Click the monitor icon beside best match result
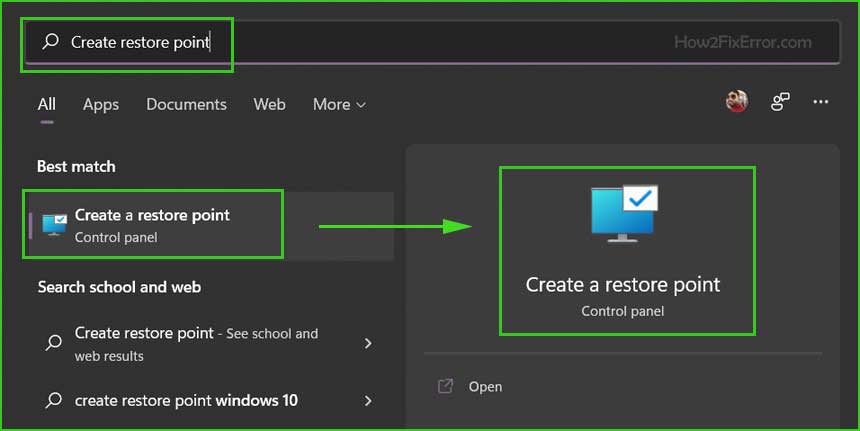Viewport: 860px width, 431px height. (x=54, y=225)
